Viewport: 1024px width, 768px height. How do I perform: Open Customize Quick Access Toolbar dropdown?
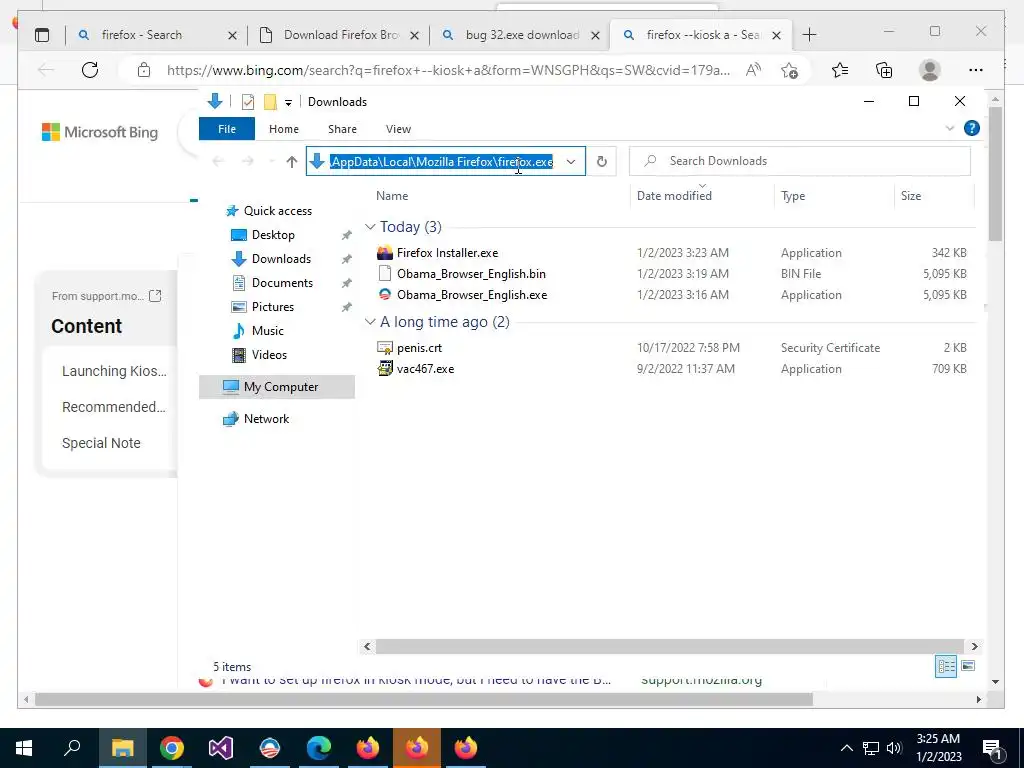288,103
